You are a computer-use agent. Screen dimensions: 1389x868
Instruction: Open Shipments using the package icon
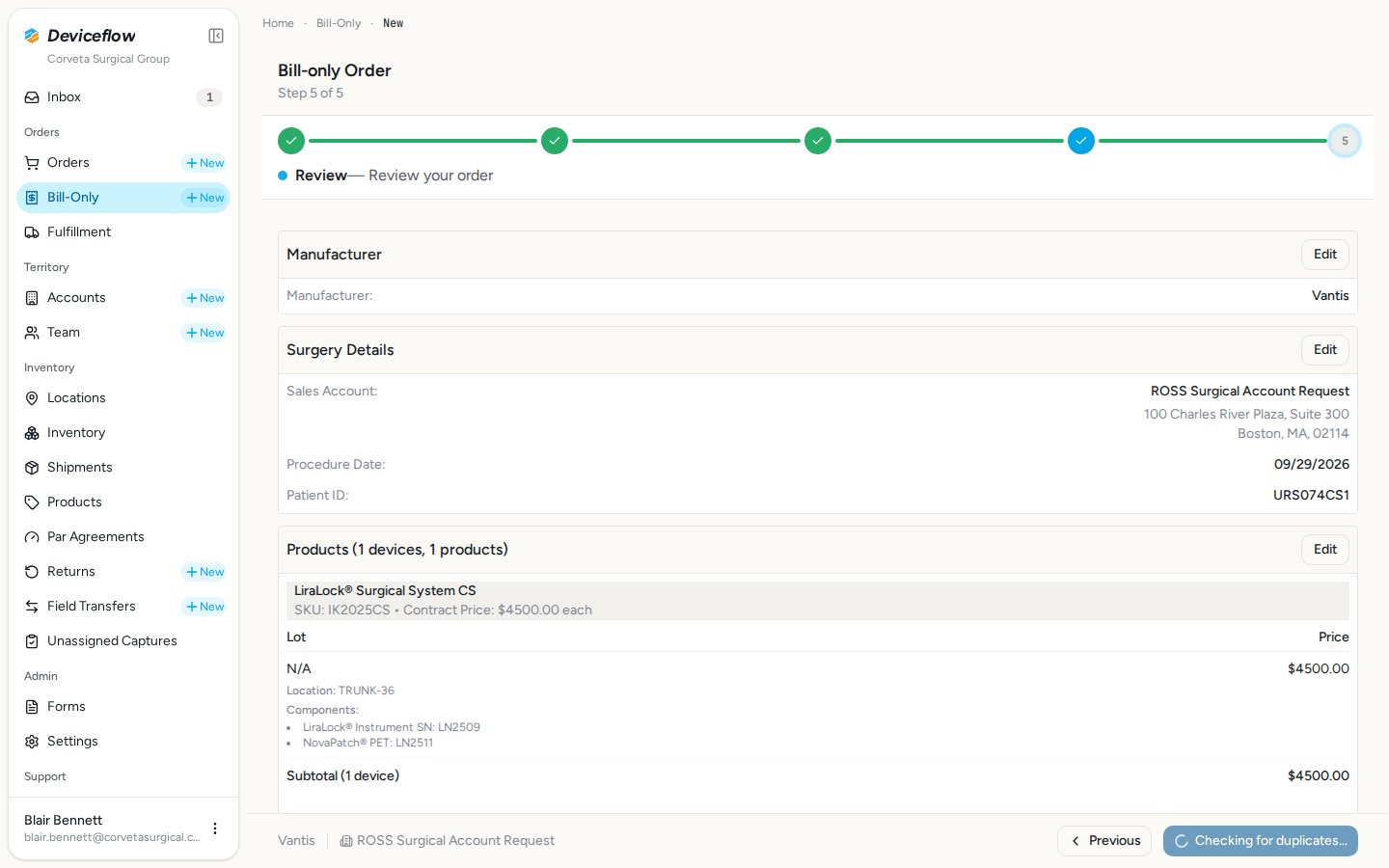pyautogui.click(x=32, y=468)
